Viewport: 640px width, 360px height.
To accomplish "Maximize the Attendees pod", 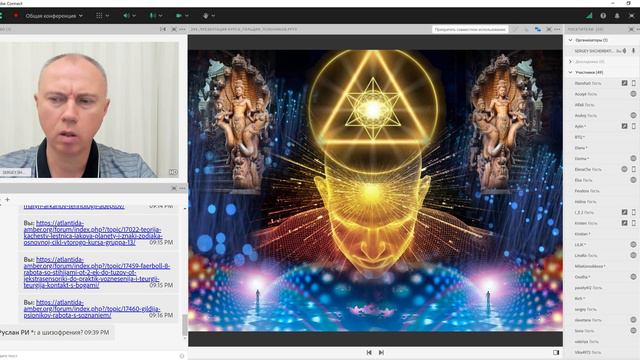I will 631,29.
